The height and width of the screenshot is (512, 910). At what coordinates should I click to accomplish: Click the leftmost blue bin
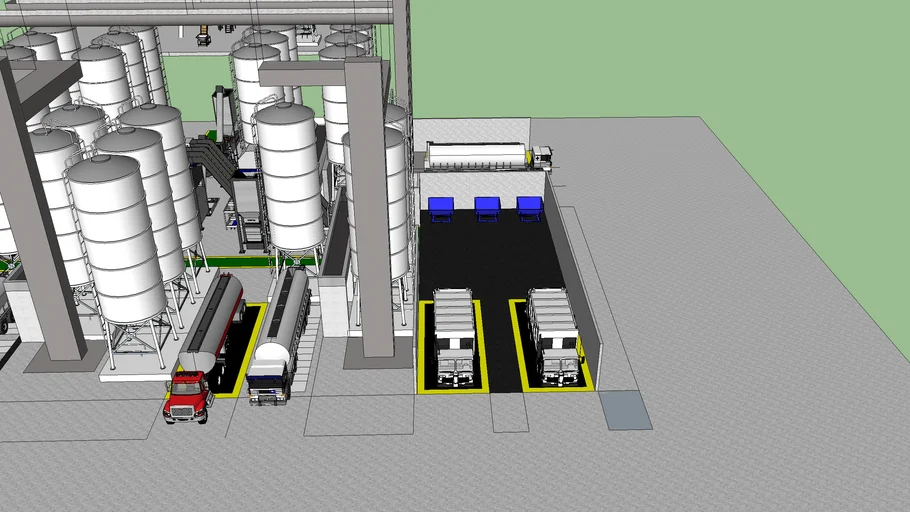coord(441,207)
